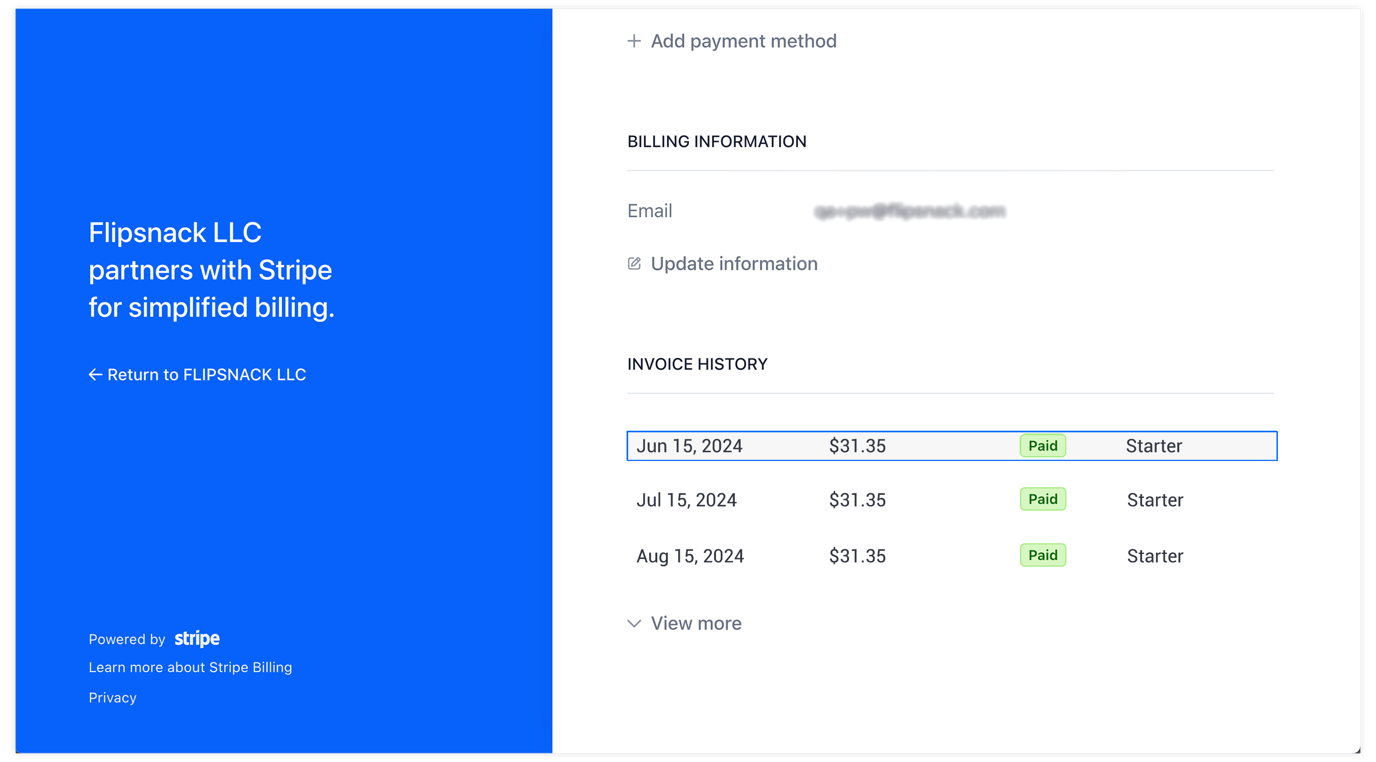This screenshot has width=1376, height=762.
Task: Click the $31.35 amount on the Aug 15 invoice
Action: click(857, 555)
